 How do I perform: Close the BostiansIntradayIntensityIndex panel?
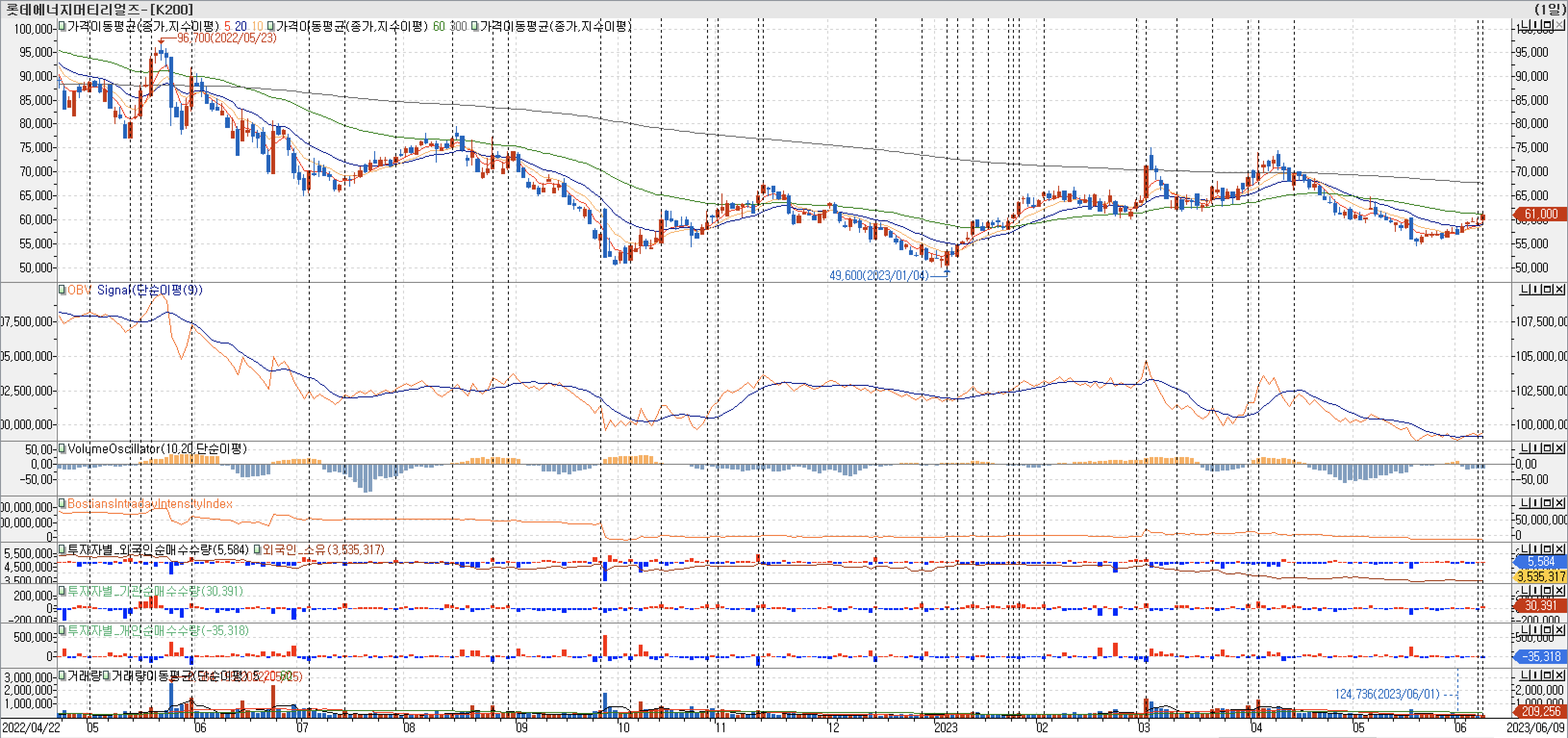[1559, 503]
